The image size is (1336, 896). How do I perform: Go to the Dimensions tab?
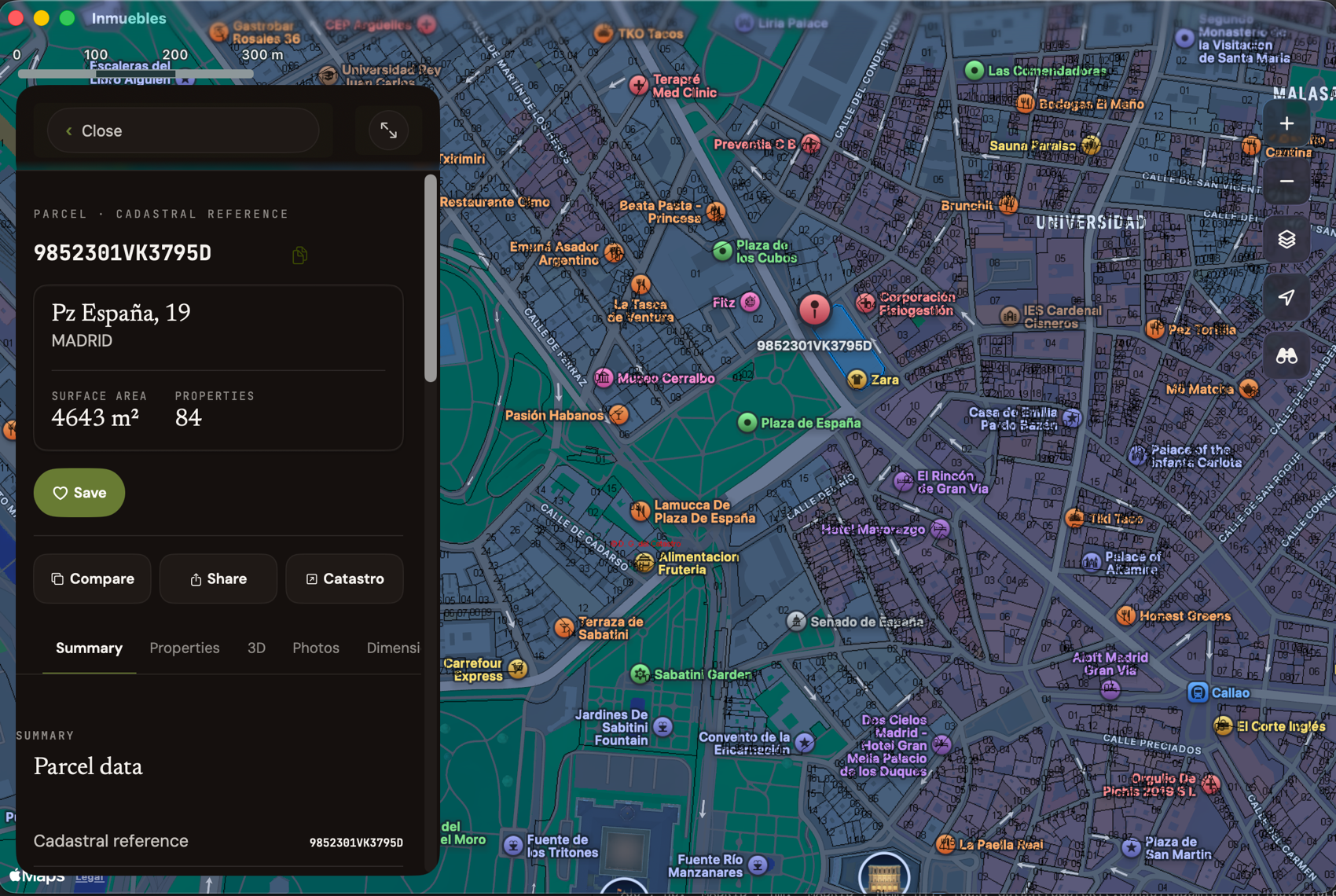[x=393, y=648]
